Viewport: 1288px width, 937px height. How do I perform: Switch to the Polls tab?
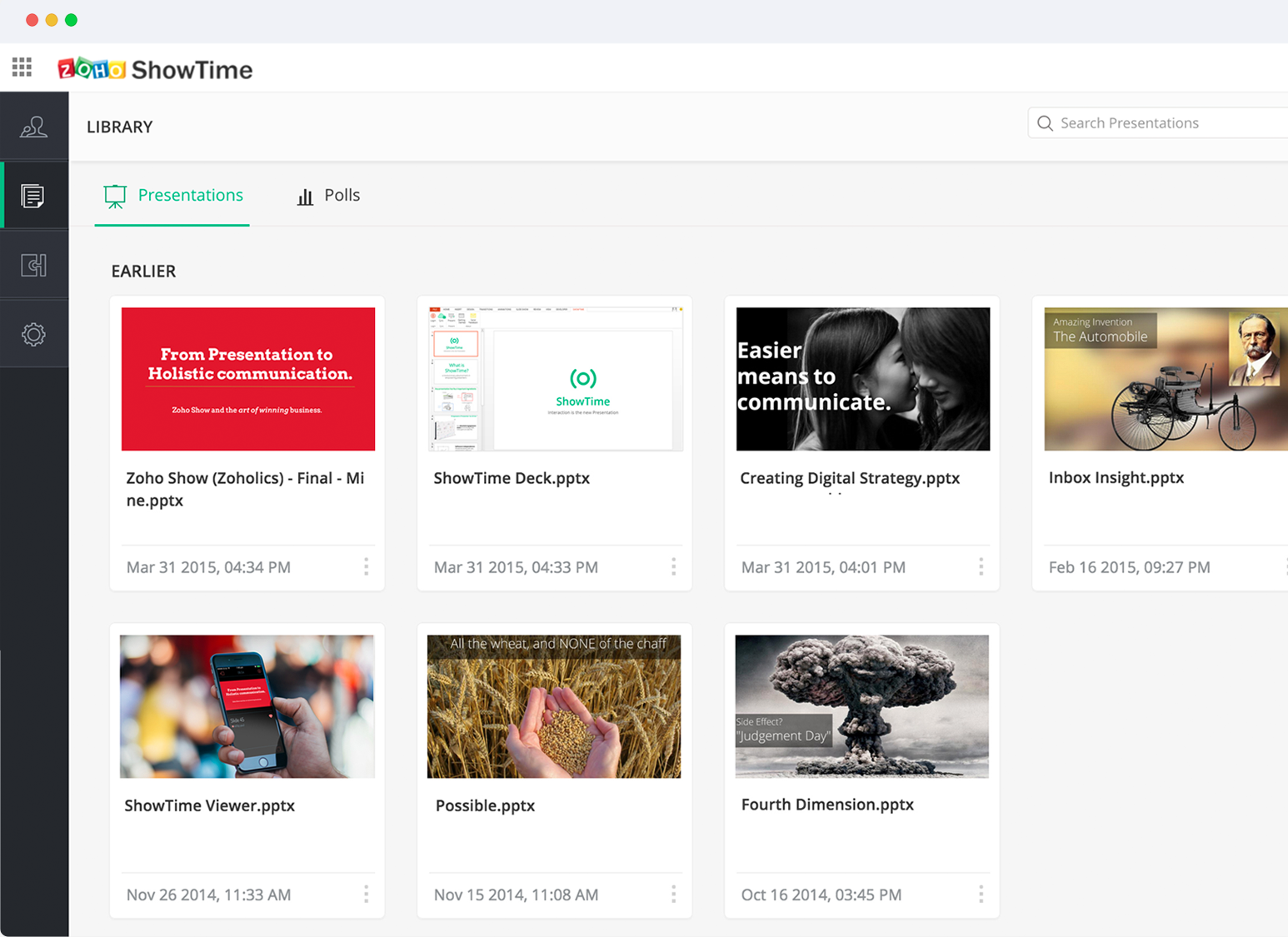point(329,196)
